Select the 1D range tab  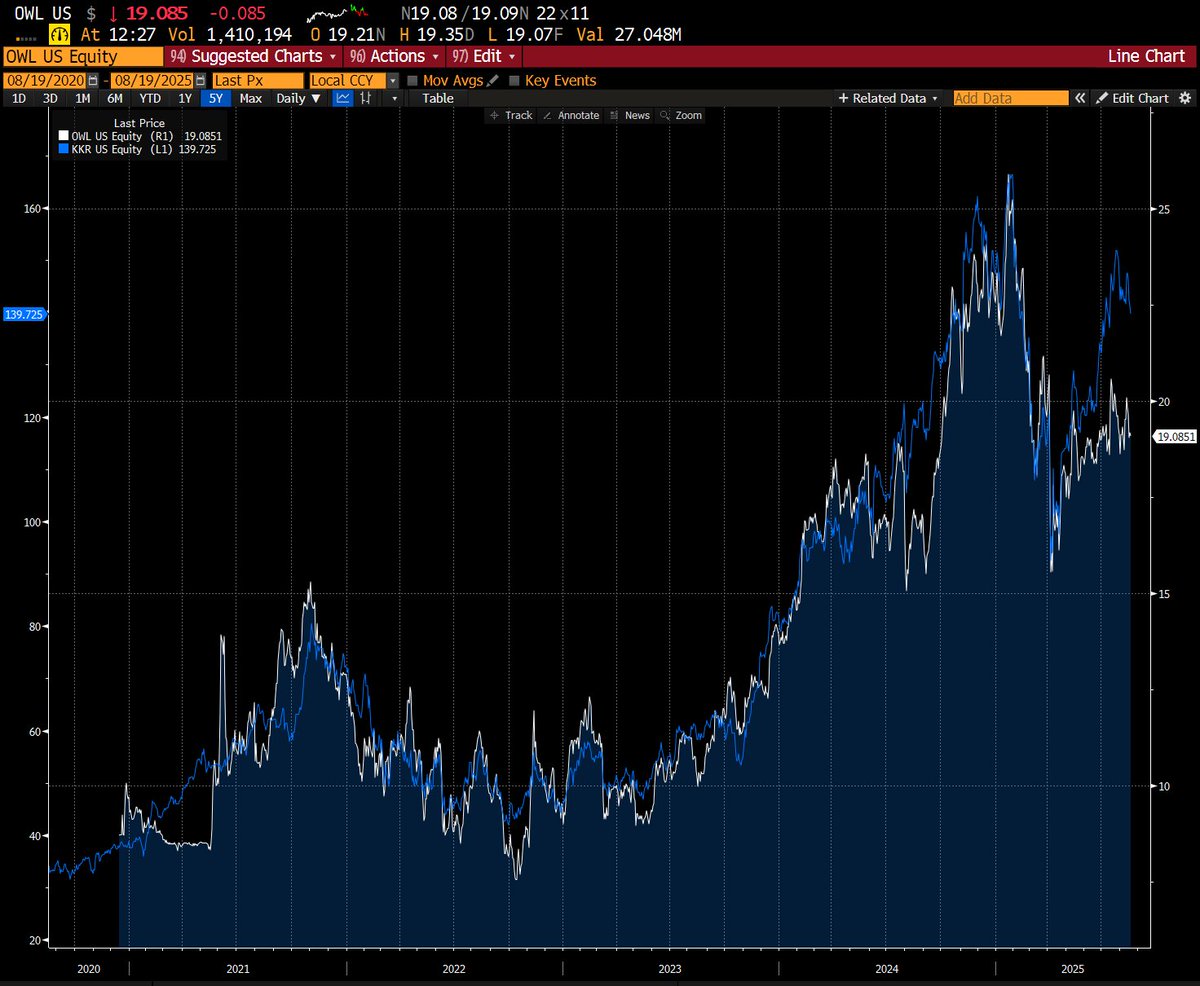[19, 98]
